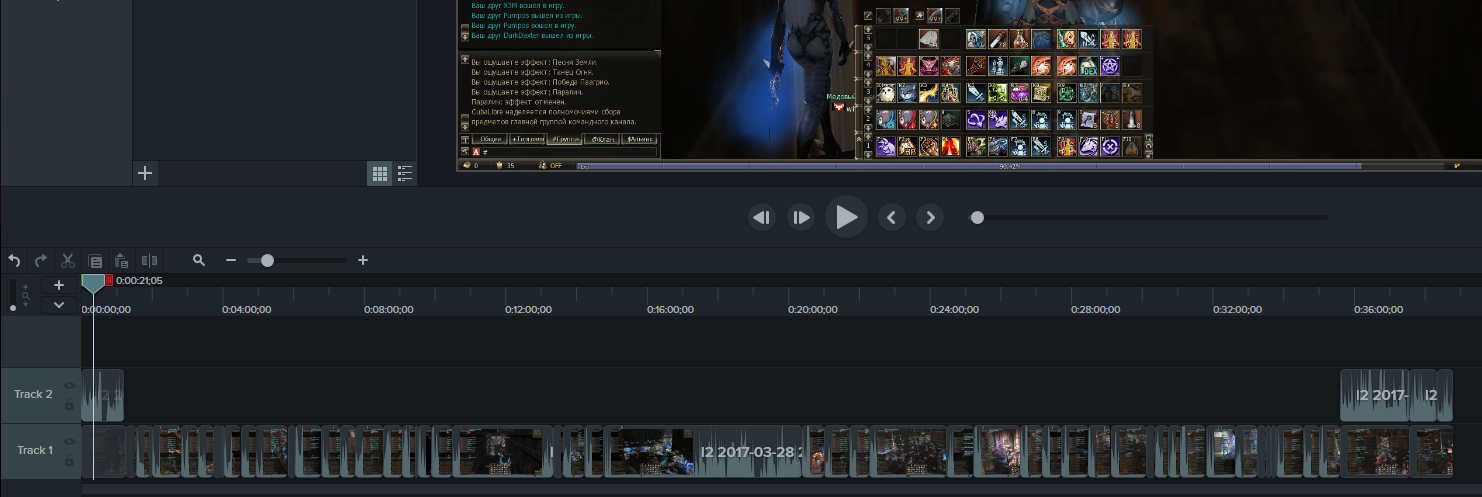Click the timeline zoom magnifier icon

coord(199,260)
